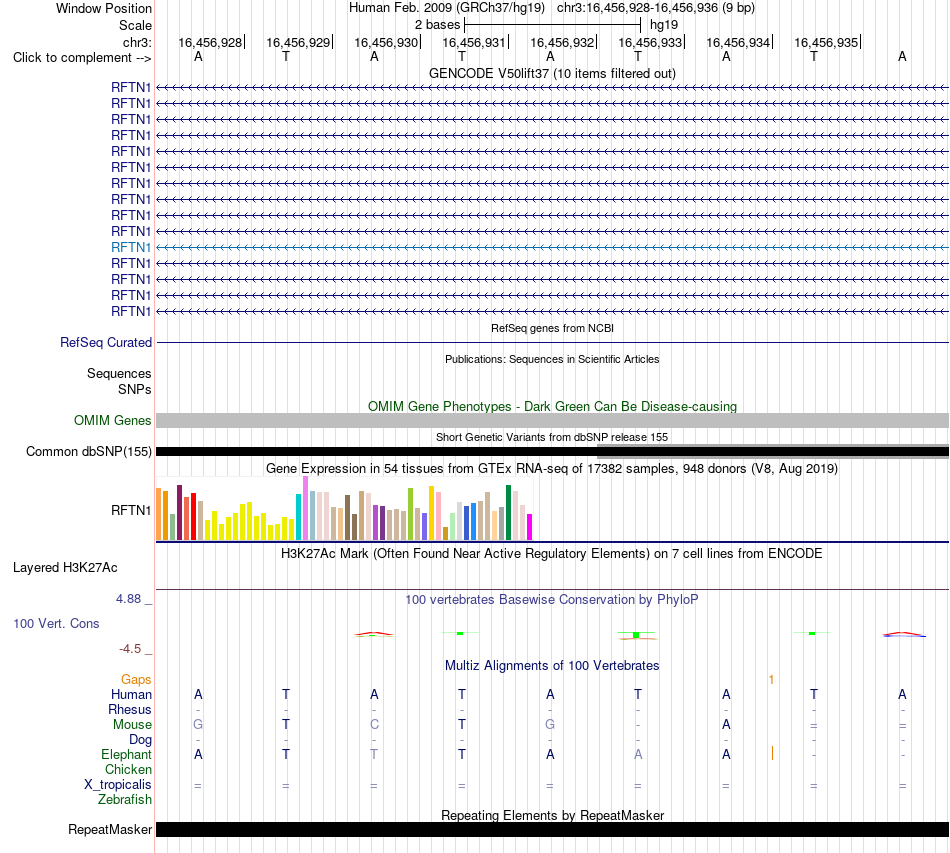Image resolution: width=950 pixels, height=853 pixels.
Task: Click the Rhesus alignment row label
Action: [x=130, y=709]
